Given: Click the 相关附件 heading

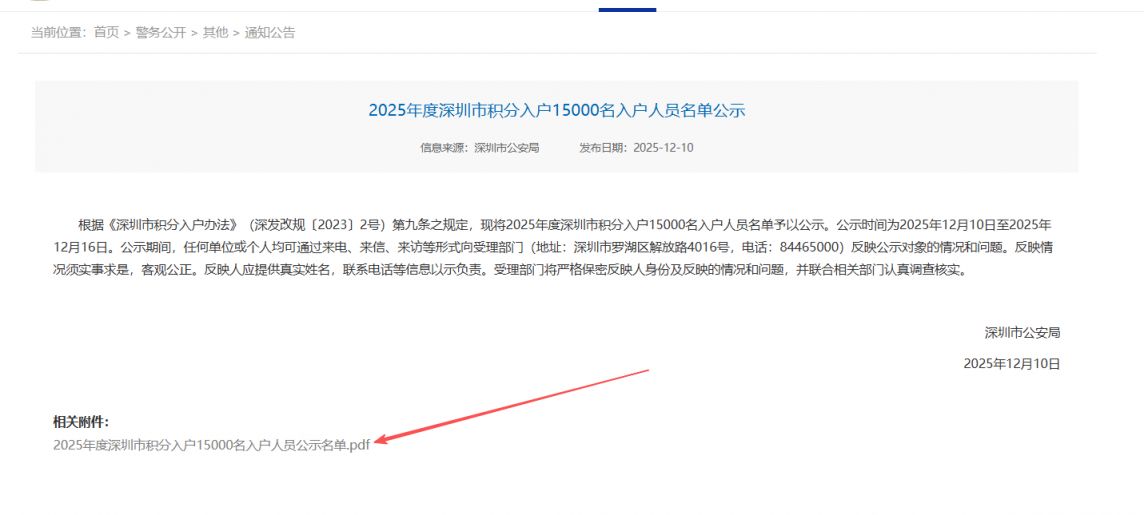Looking at the screenshot, I should (81, 422).
